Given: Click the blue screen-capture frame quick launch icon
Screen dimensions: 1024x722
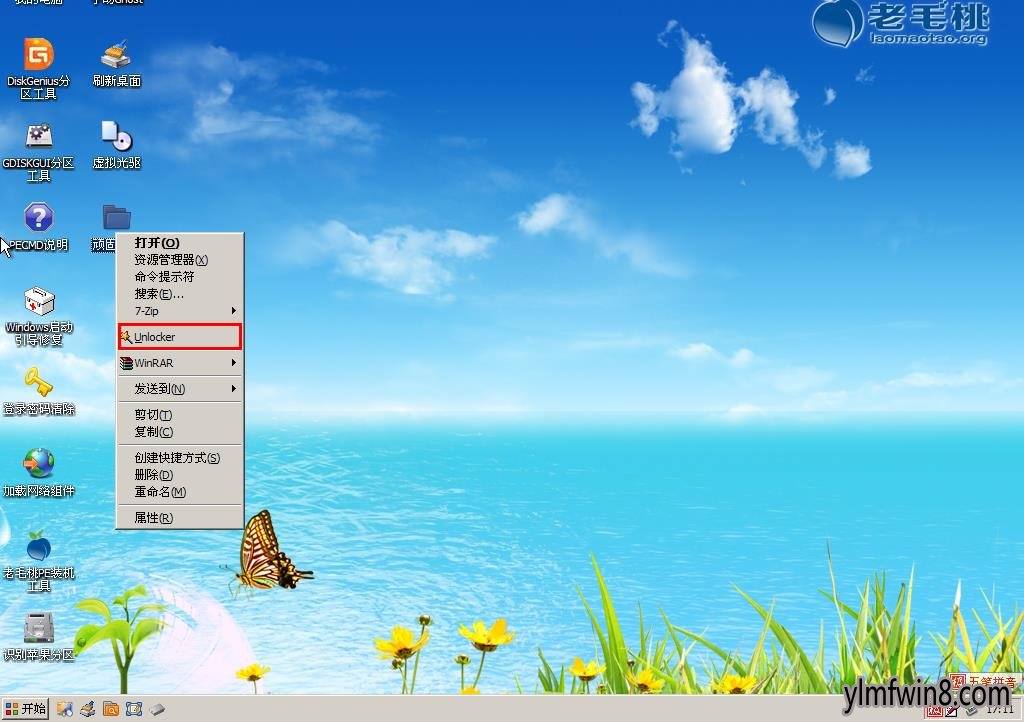Looking at the screenshot, I should [134, 709].
